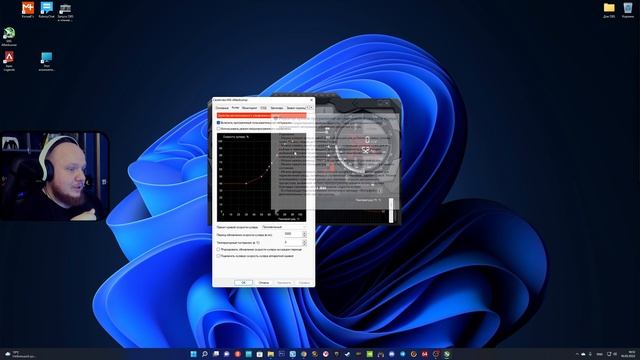Select the lowest flat-segment fan curve node

246,184
